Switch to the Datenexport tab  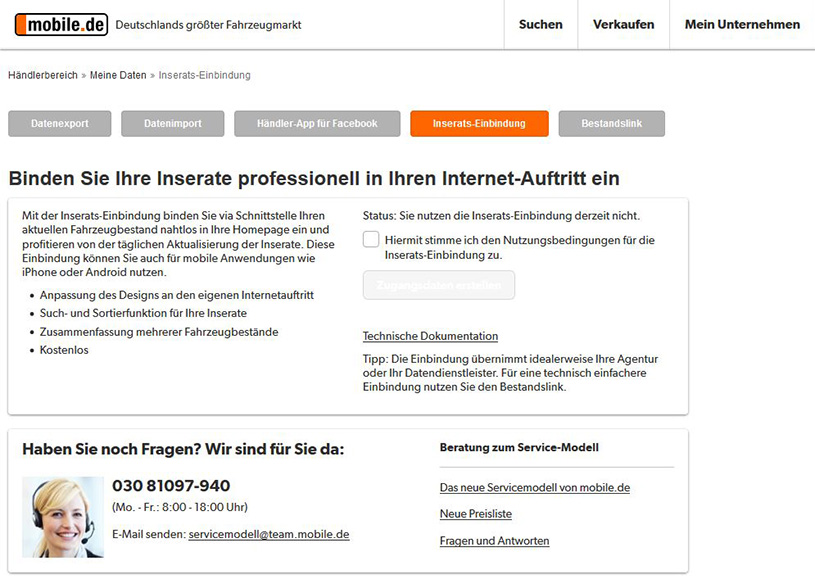click(x=60, y=124)
